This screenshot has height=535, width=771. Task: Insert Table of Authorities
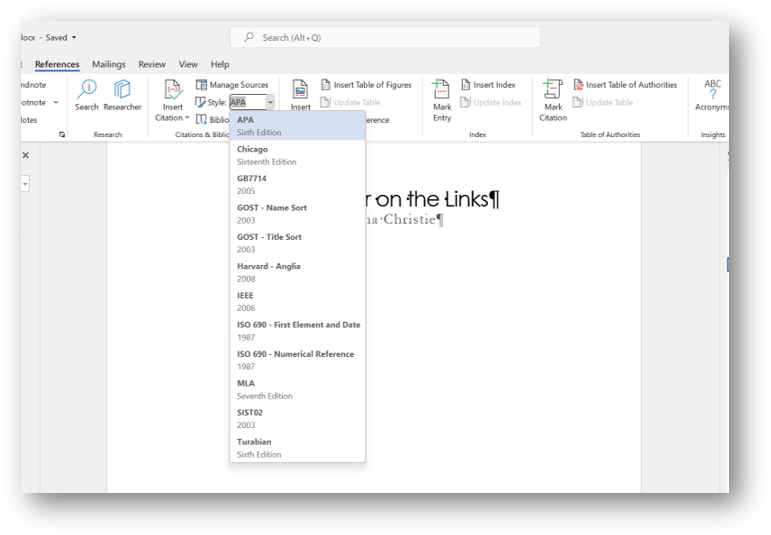(x=625, y=85)
